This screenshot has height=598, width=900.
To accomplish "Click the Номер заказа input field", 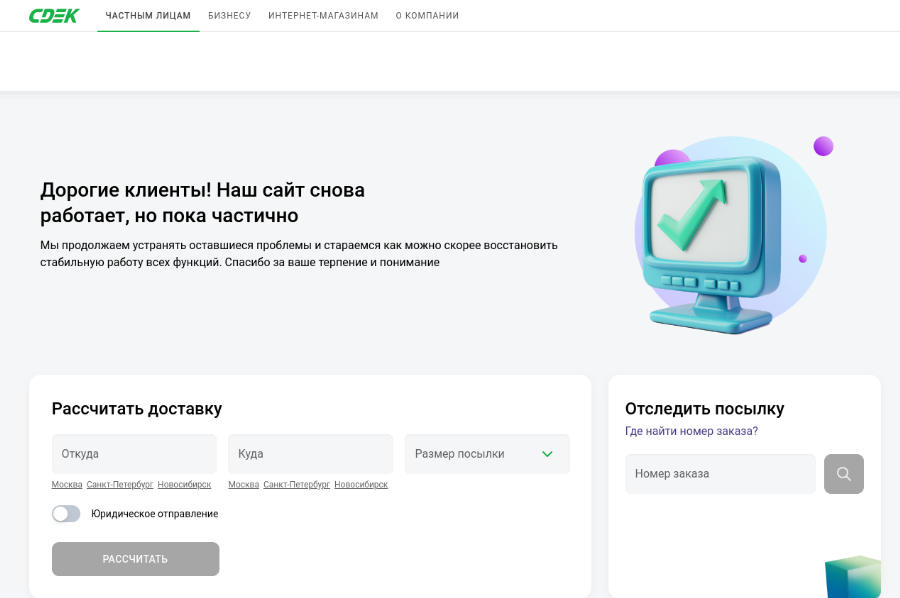I will (x=720, y=474).
